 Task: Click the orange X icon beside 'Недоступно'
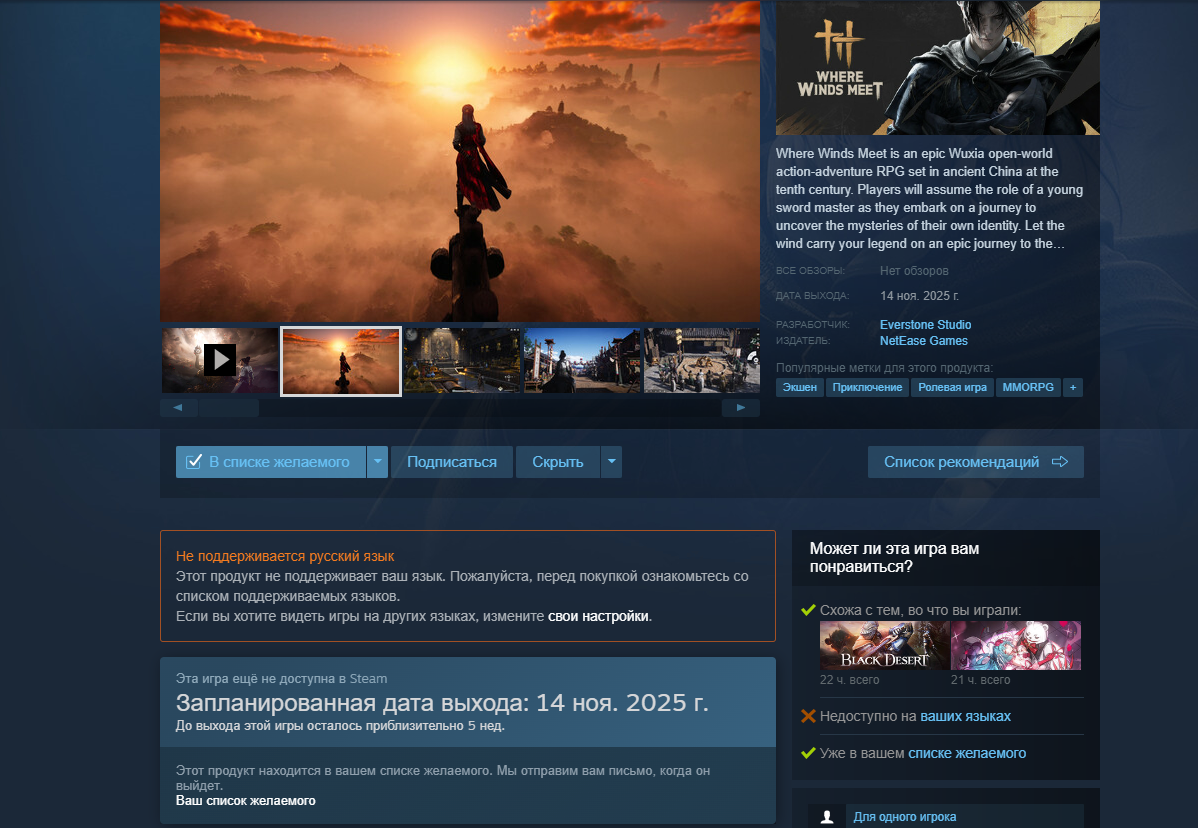808,716
